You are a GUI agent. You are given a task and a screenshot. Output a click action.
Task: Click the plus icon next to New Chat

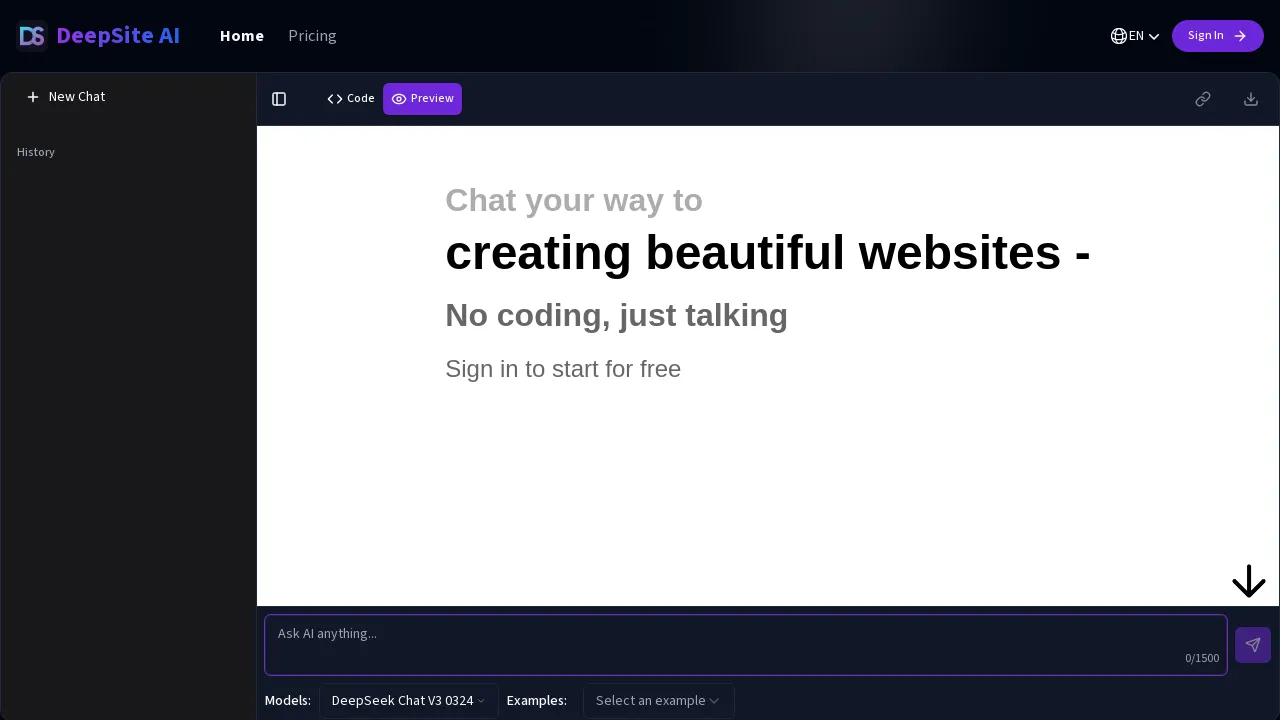pyautogui.click(x=33, y=97)
